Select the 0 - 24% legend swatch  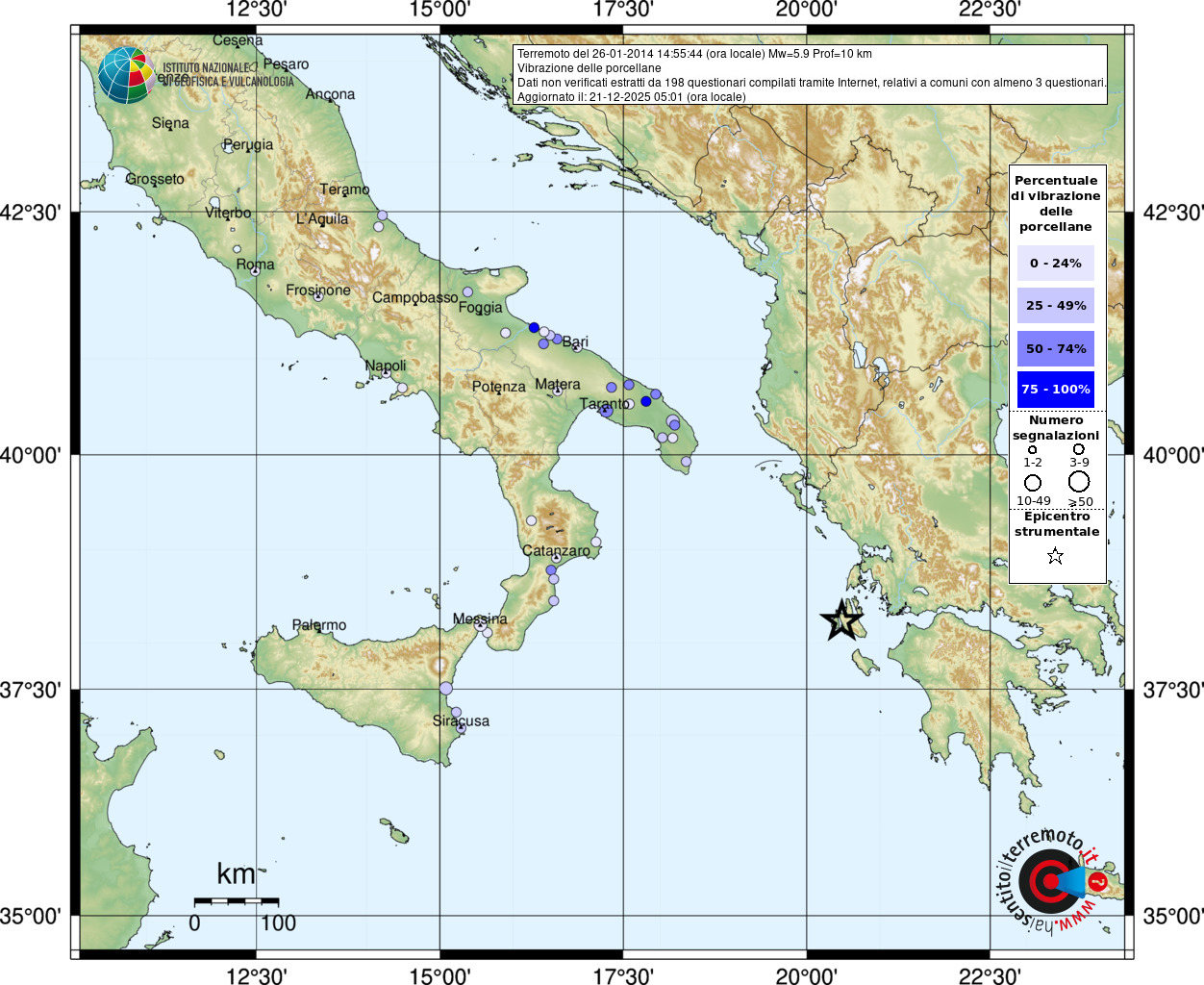point(1056,263)
